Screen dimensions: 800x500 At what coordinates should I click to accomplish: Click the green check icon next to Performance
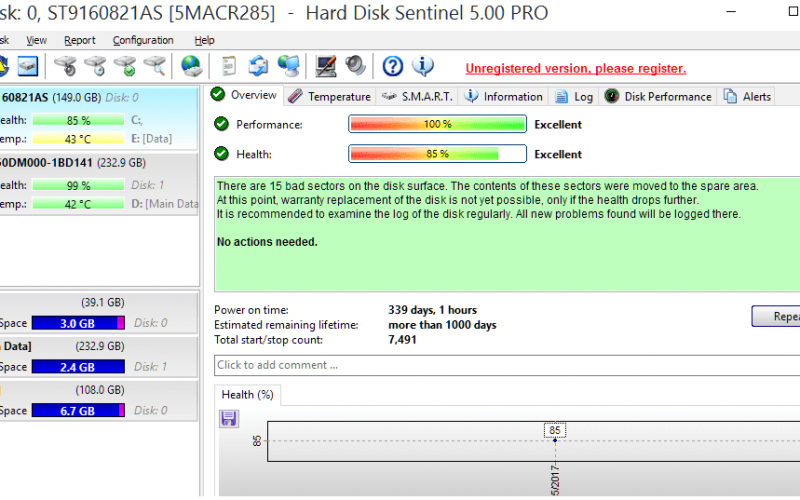221,124
